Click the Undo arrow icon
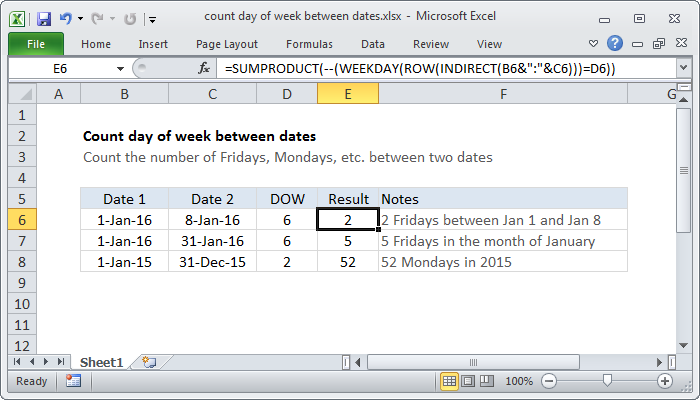 [x=67, y=19]
